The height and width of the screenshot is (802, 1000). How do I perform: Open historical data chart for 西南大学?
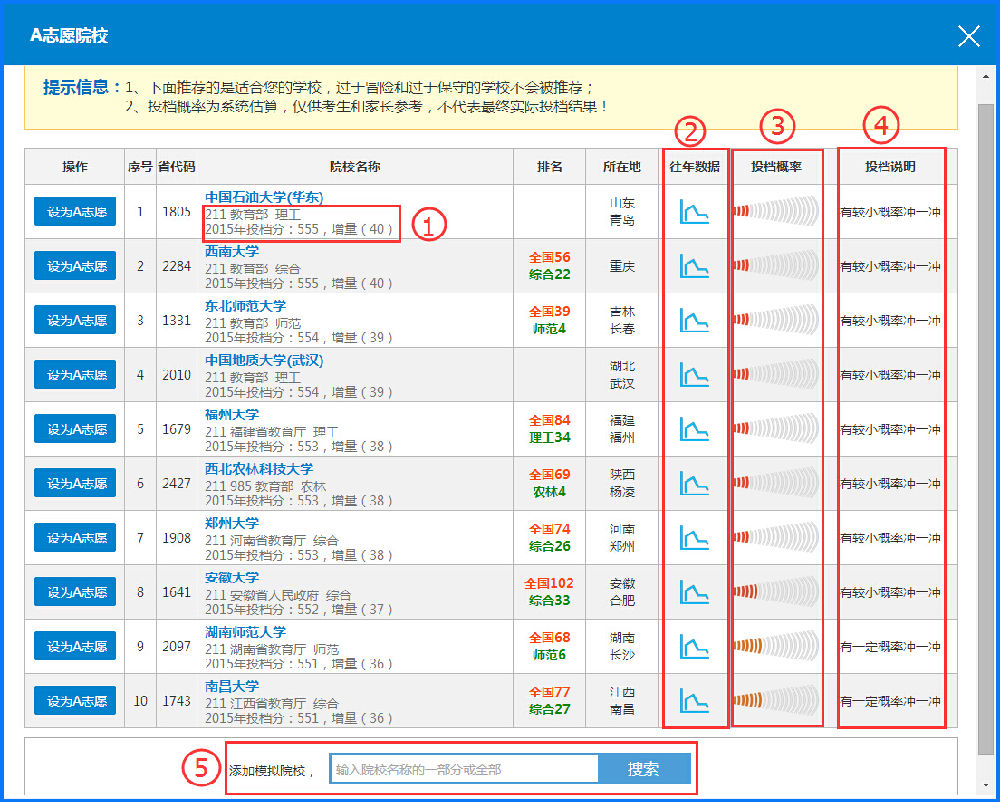pos(693,265)
